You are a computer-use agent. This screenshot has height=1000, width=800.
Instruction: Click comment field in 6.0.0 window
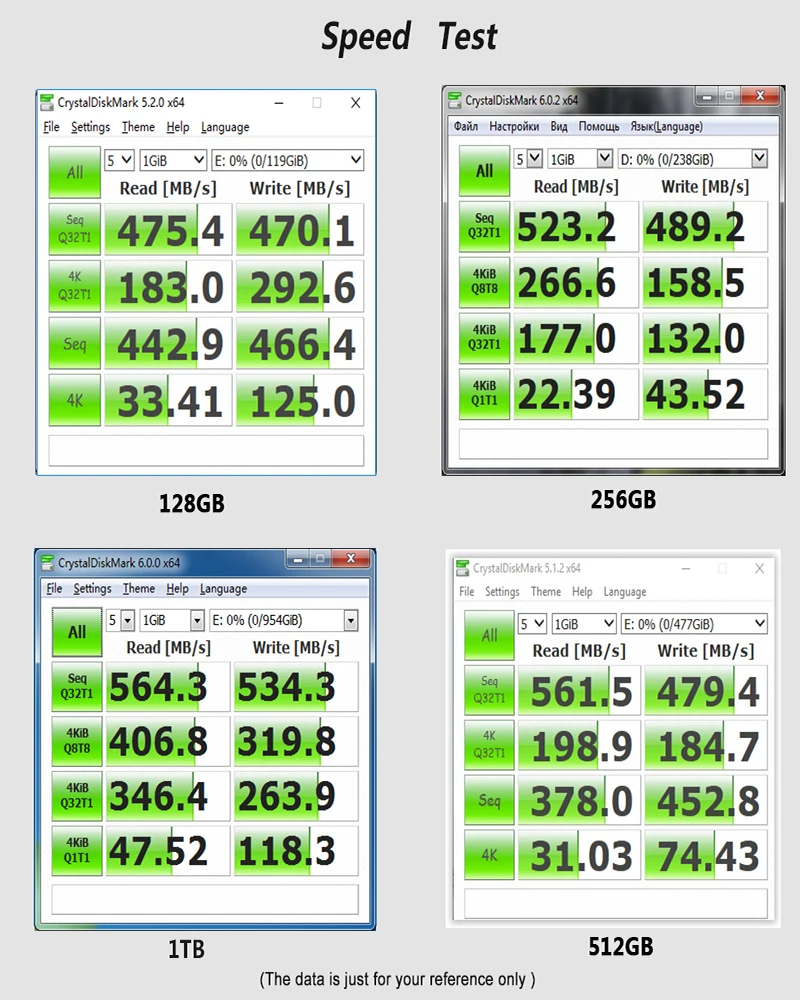click(x=205, y=899)
